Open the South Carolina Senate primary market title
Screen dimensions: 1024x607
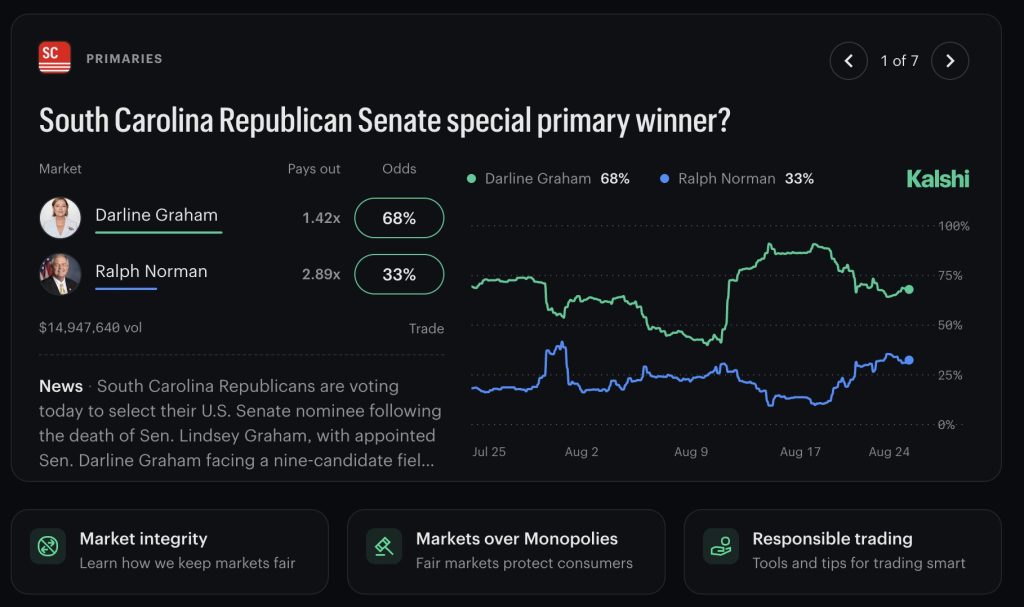coord(385,121)
